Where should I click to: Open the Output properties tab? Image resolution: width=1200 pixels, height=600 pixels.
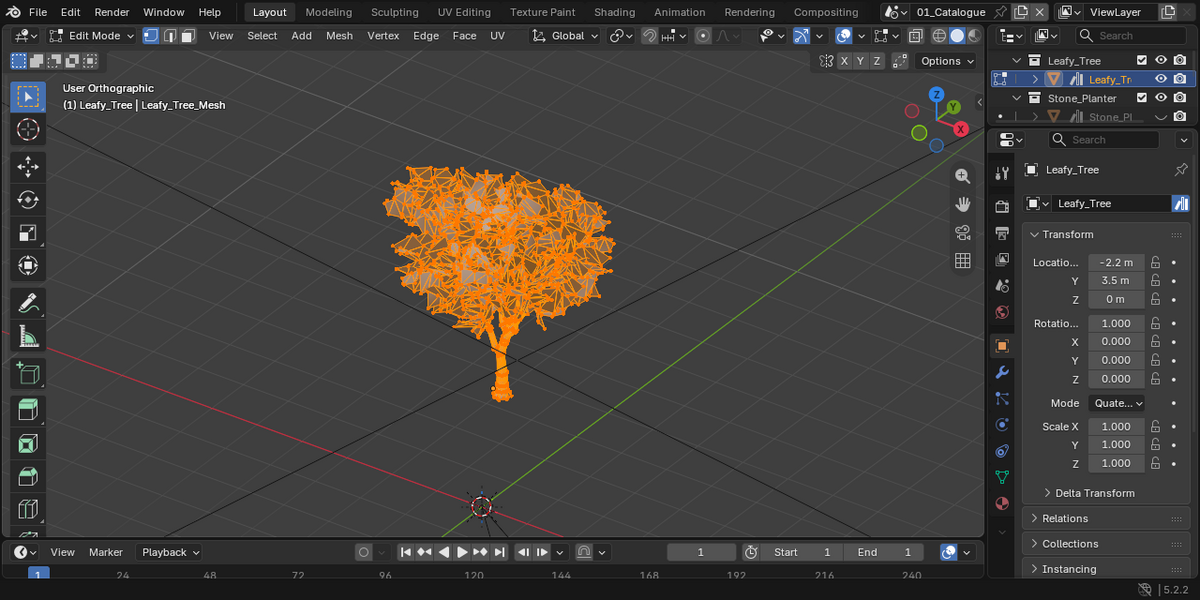tap(1002, 233)
